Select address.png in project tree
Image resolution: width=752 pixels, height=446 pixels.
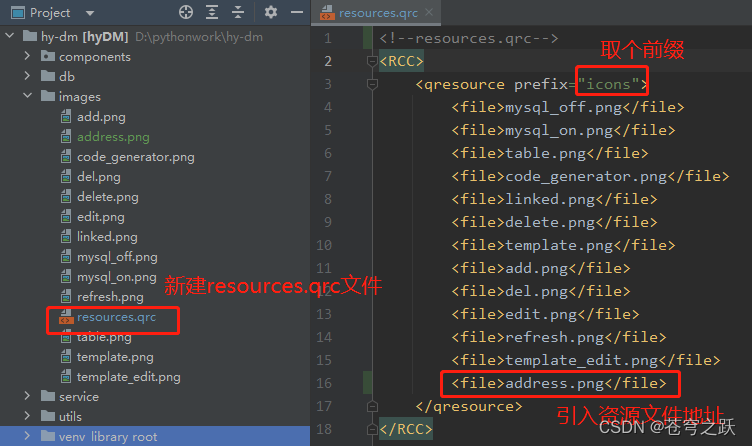click(113, 137)
